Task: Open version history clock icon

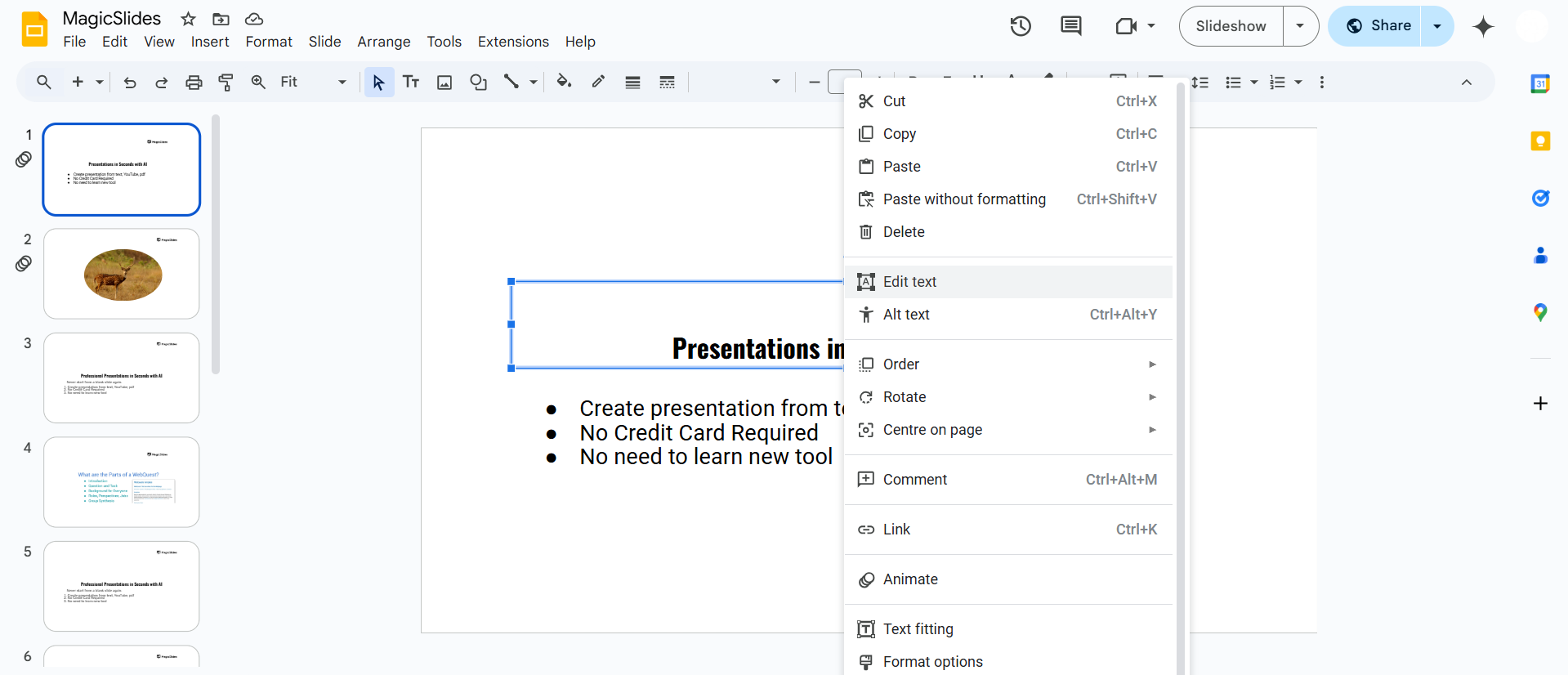Action: [x=1020, y=26]
